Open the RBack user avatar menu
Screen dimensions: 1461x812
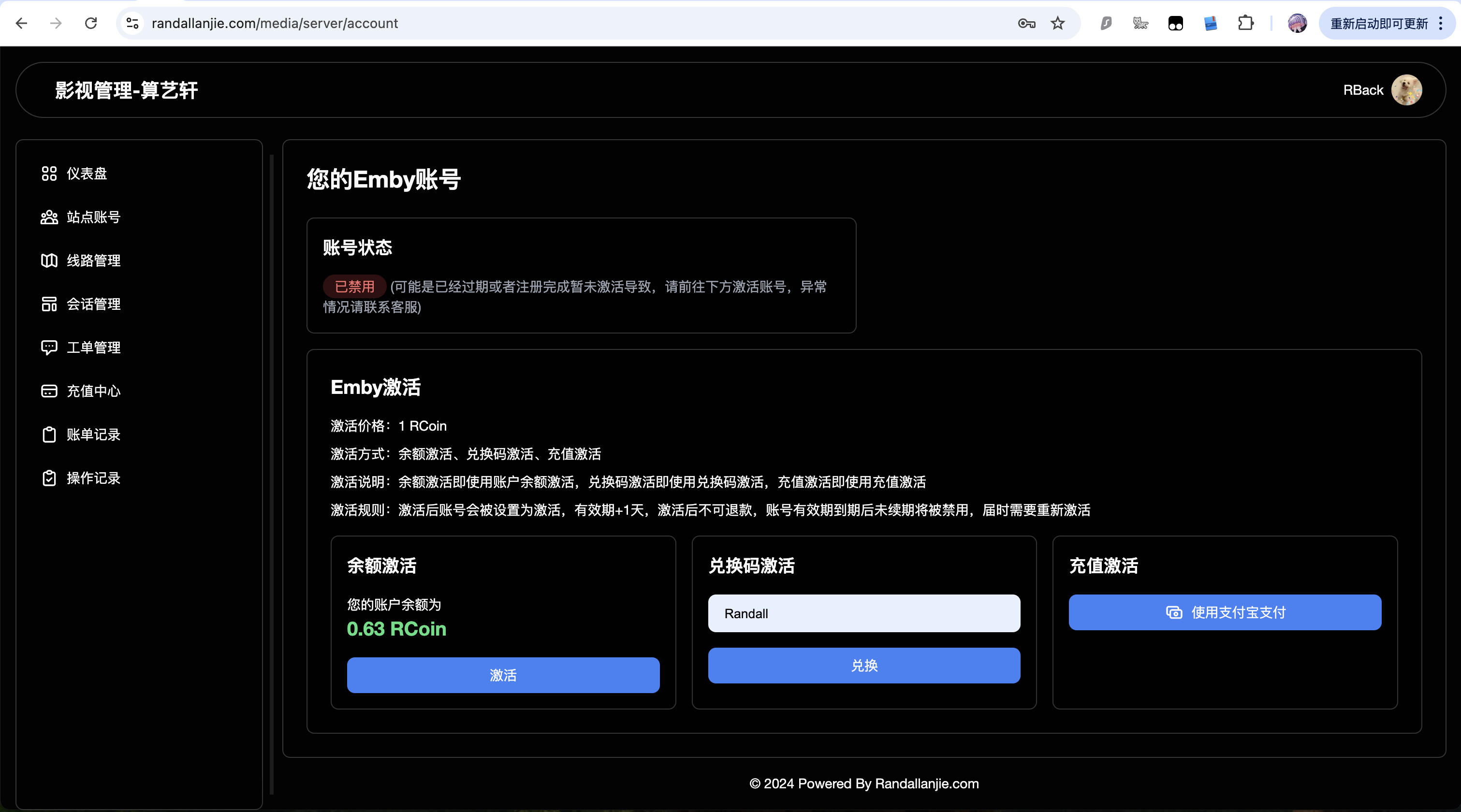1406,90
